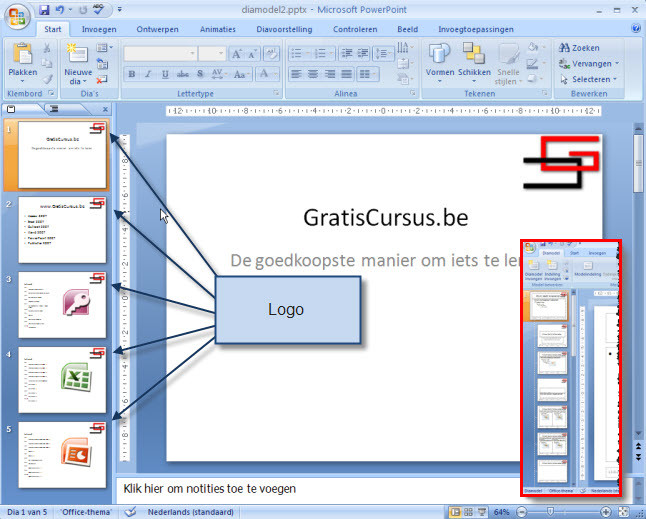This screenshot has width=646, height=519.
Task: Decrease font size with the small A
Action: coord(253,54)
